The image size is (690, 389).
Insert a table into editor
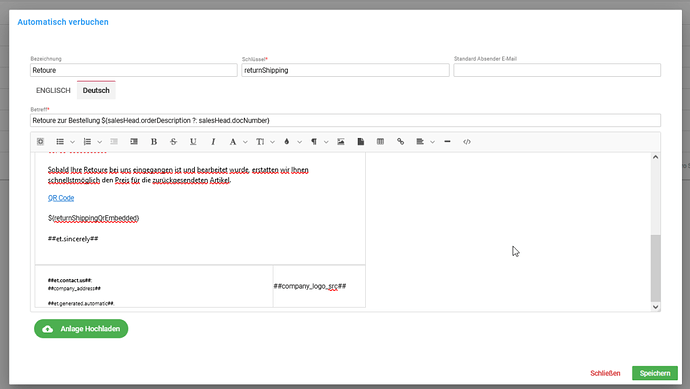380,142
